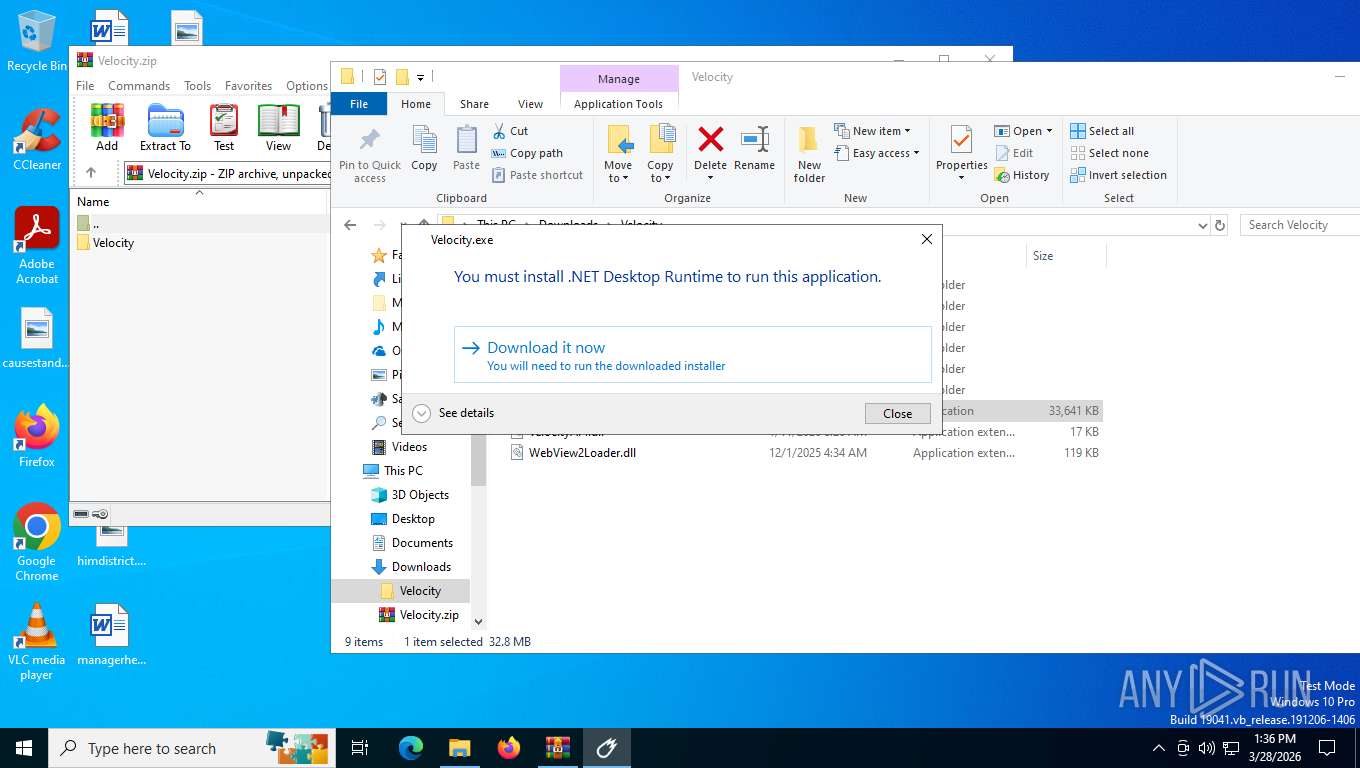The height and width of the screenshot is (768, 1360).
Task: Click Select all in ribbon
Action: pyautogui.click(x=1102, y=131)
